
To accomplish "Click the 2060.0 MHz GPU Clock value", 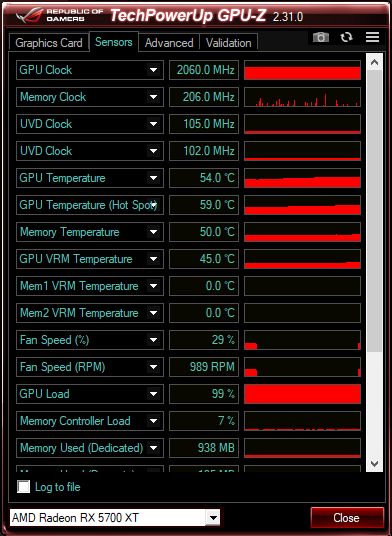I will 204,70.
